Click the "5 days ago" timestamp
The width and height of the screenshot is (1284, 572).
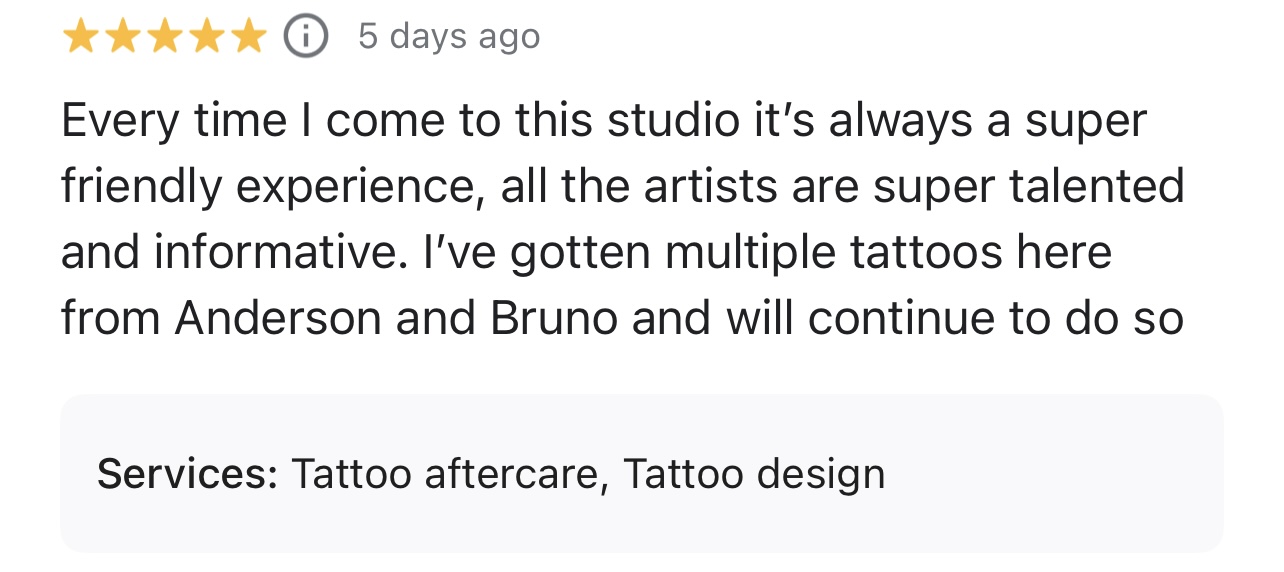(x=449, y=37)
